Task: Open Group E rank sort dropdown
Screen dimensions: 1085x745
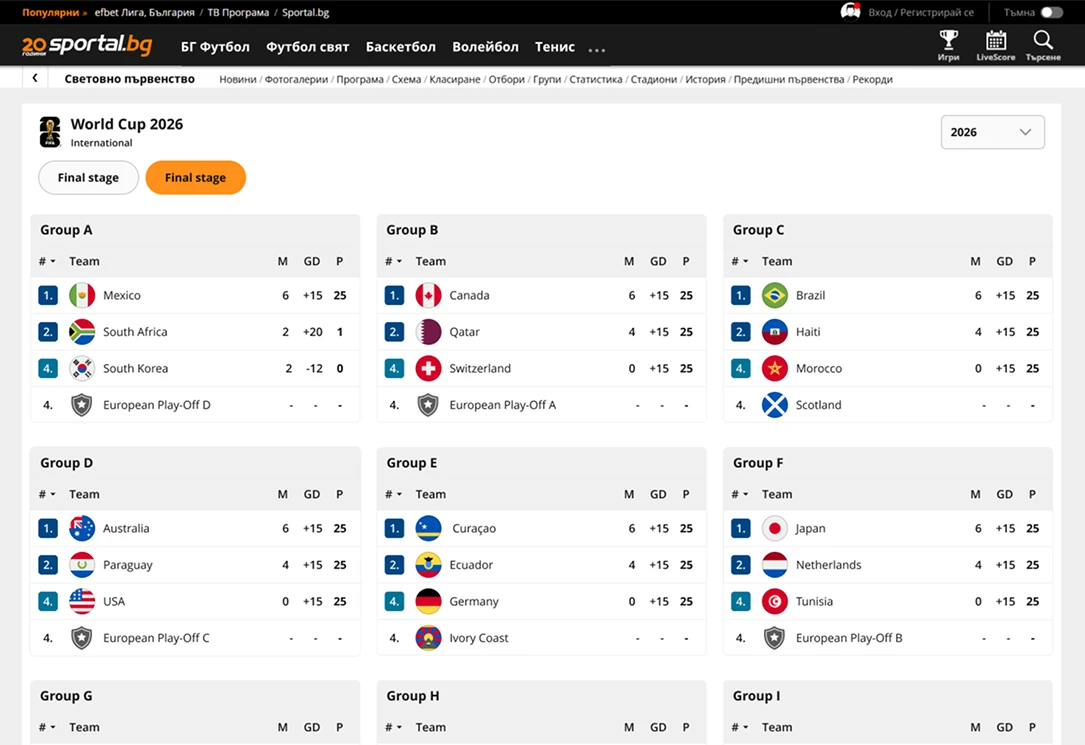Action: click(x=393, y=495)
